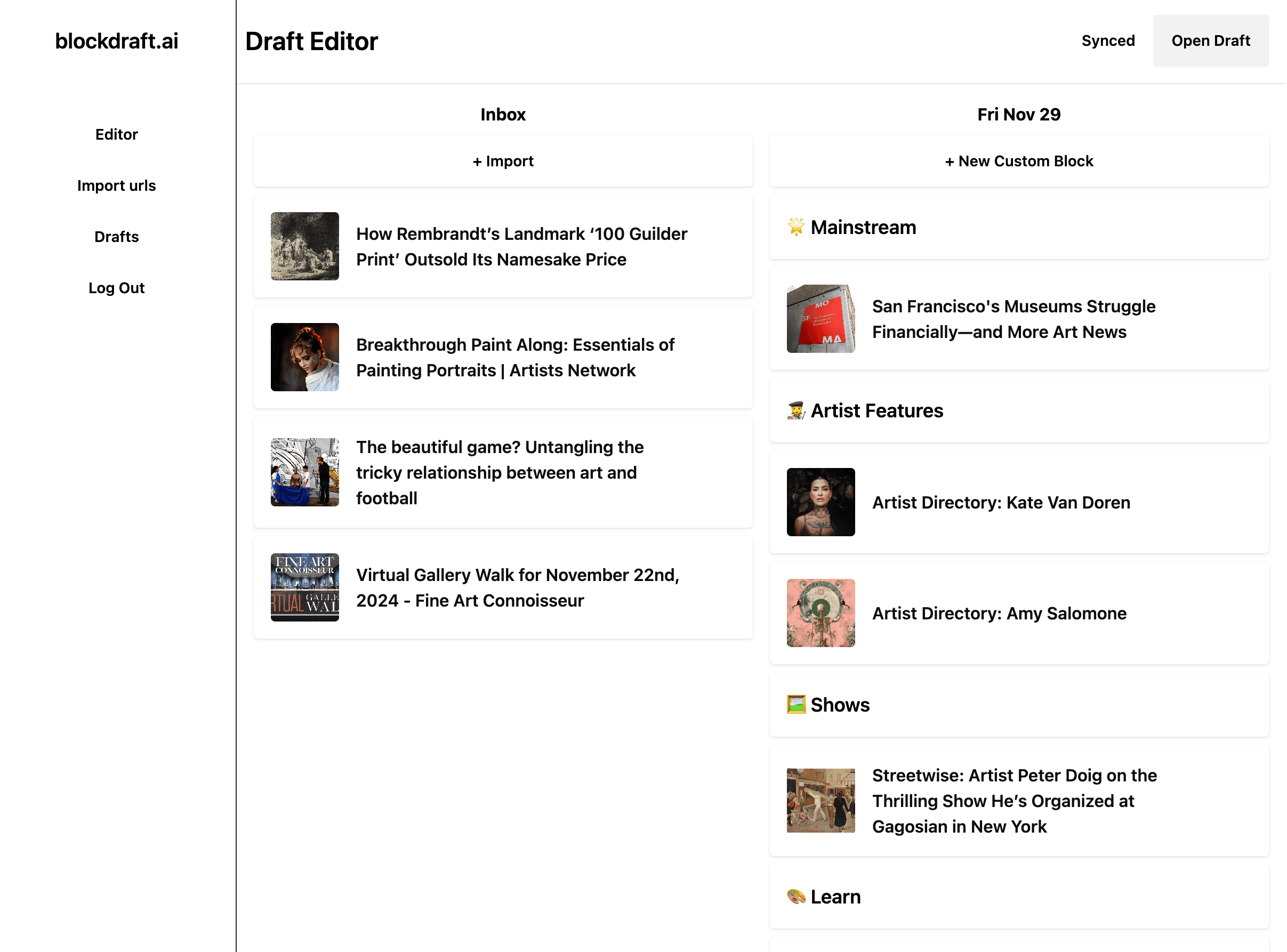Click the star emoji beside Mainstream
The height and width of the screenshot is (952, 1287).
[796, 227]
